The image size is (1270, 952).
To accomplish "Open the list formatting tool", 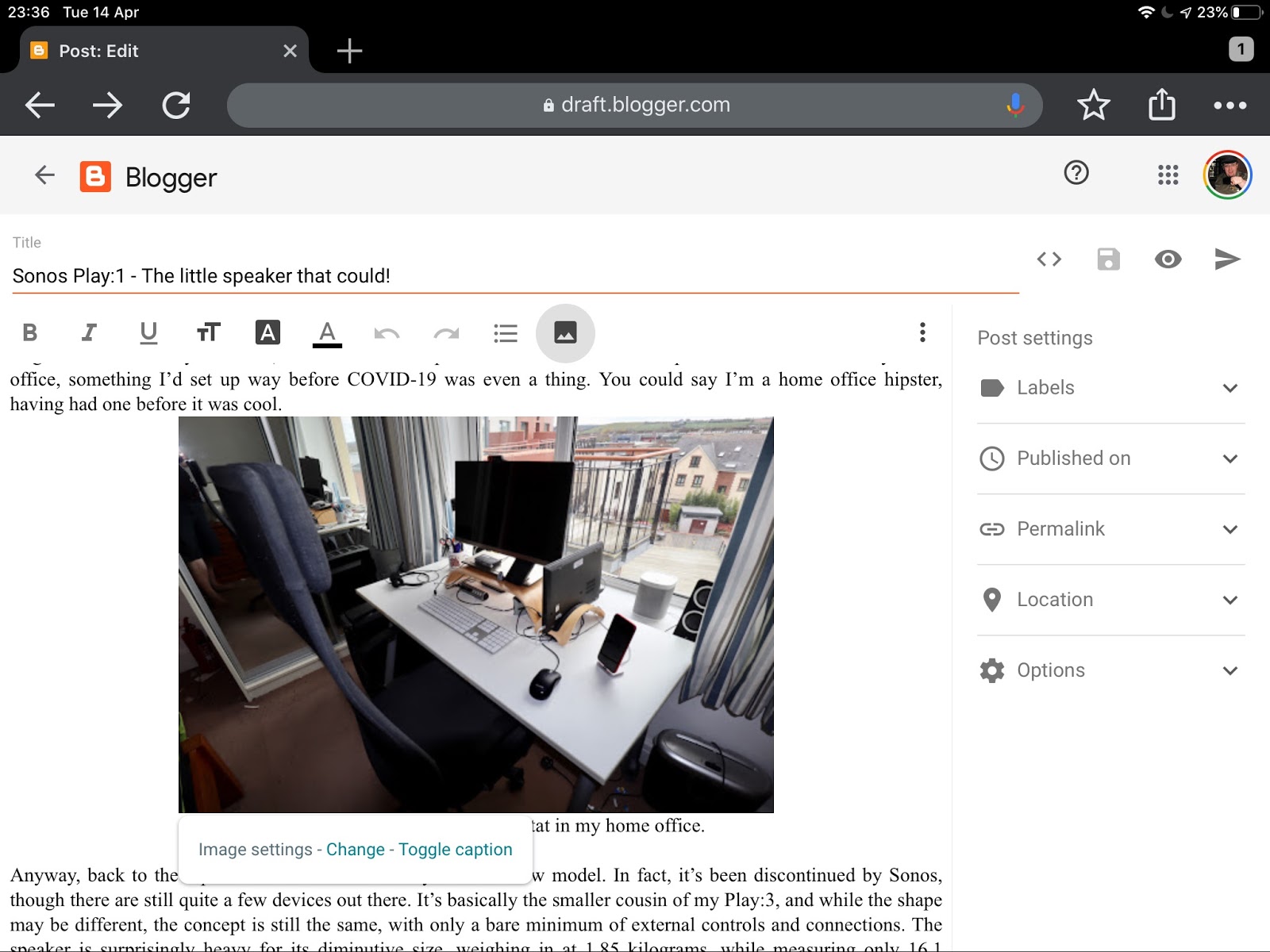I will (506, 333).
